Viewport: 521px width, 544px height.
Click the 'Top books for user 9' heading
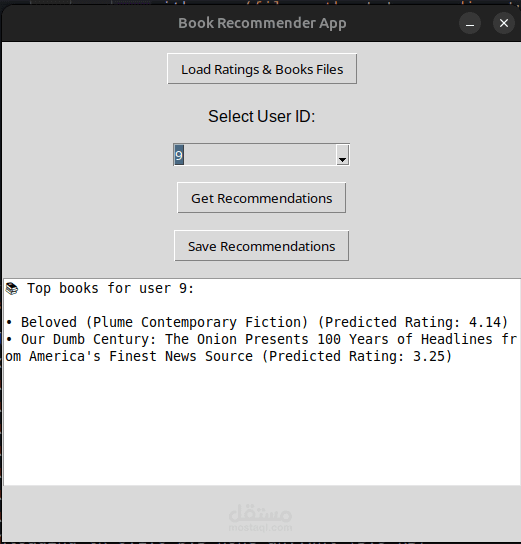[110, 288]
